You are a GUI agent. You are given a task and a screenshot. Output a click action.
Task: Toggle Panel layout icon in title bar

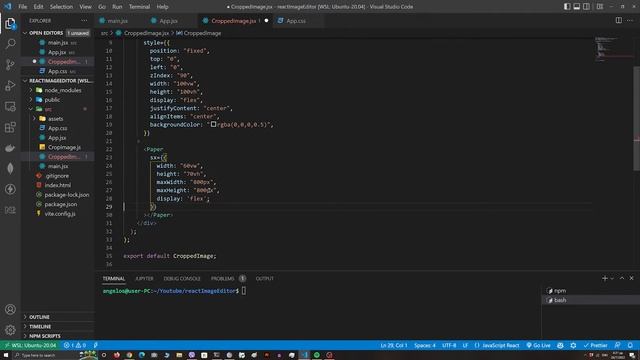pos(577,7)
